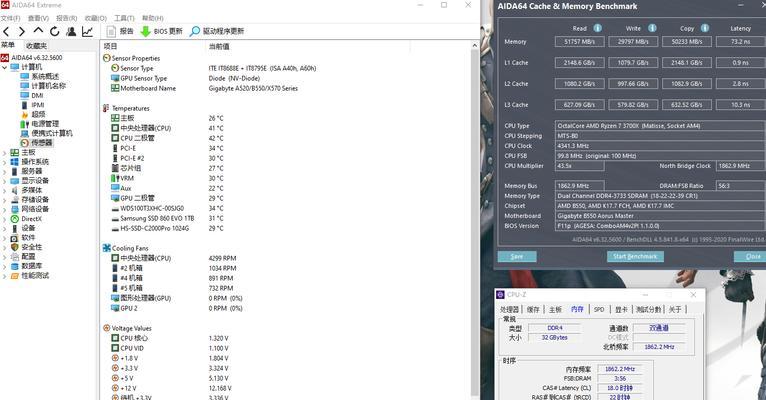Expand the 网络设备 tree node
766x400 pixels.
5,210
